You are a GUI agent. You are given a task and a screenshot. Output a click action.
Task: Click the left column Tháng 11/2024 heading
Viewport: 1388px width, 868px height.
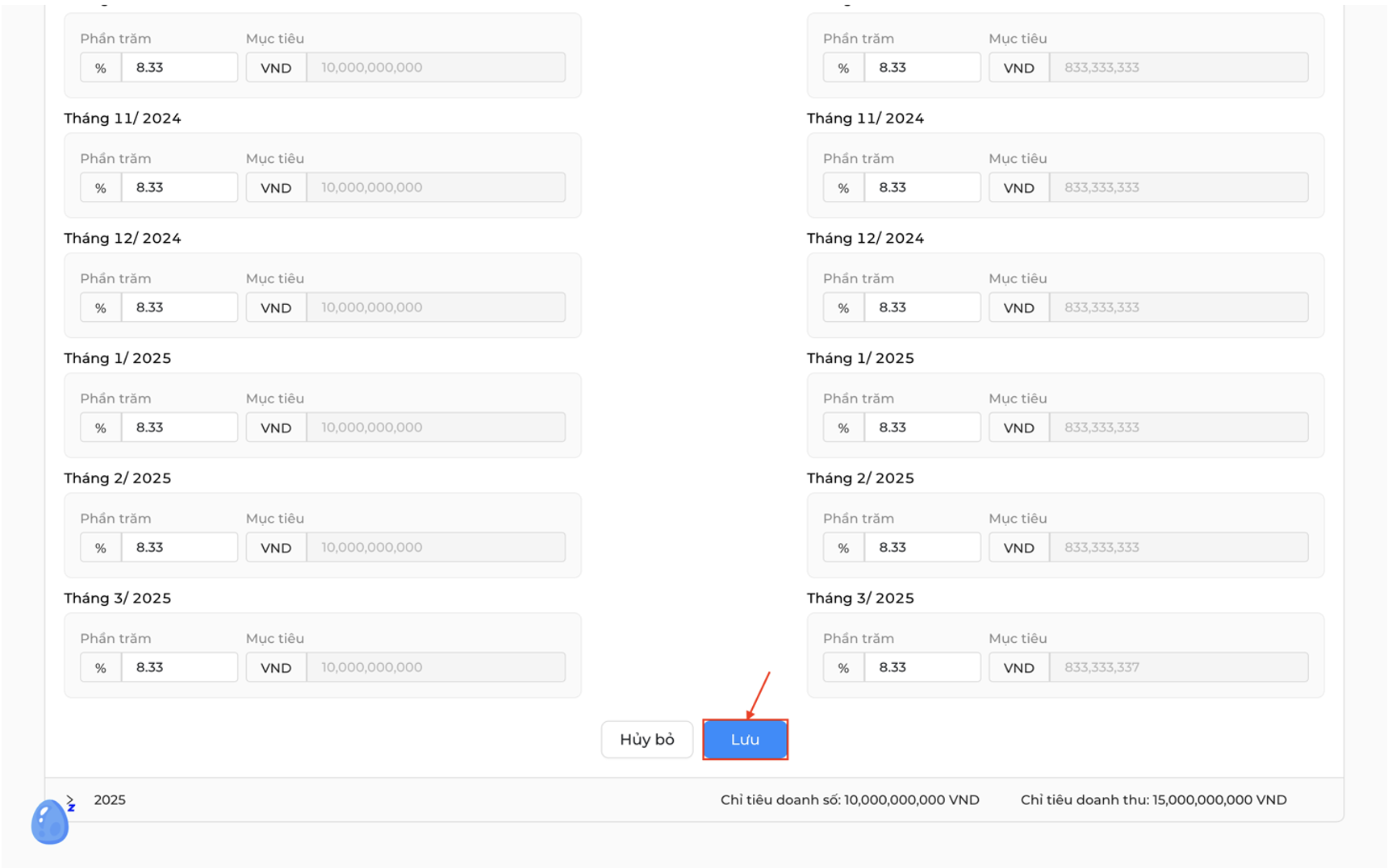click(123, 119)
